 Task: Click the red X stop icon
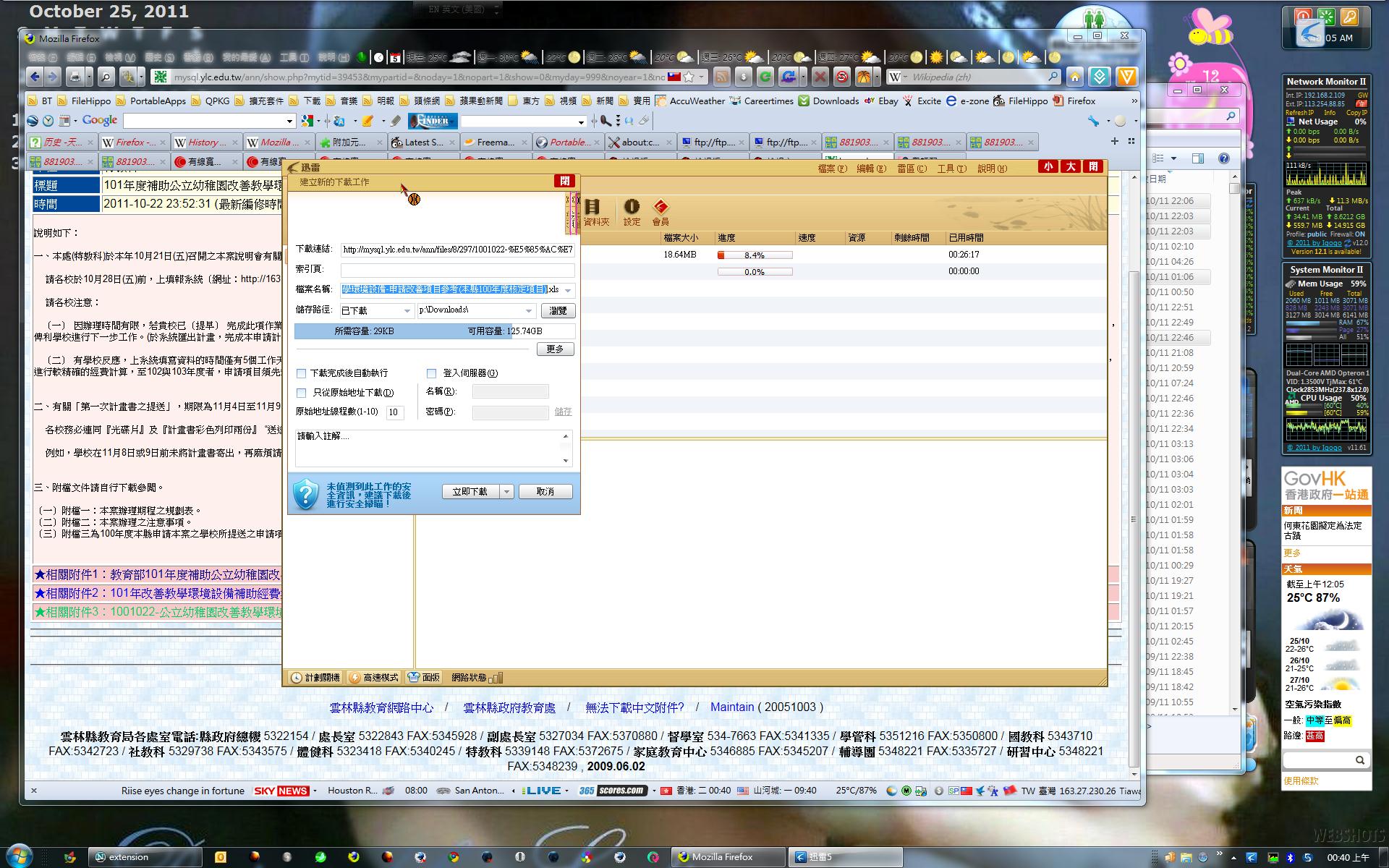pos(820,77)
